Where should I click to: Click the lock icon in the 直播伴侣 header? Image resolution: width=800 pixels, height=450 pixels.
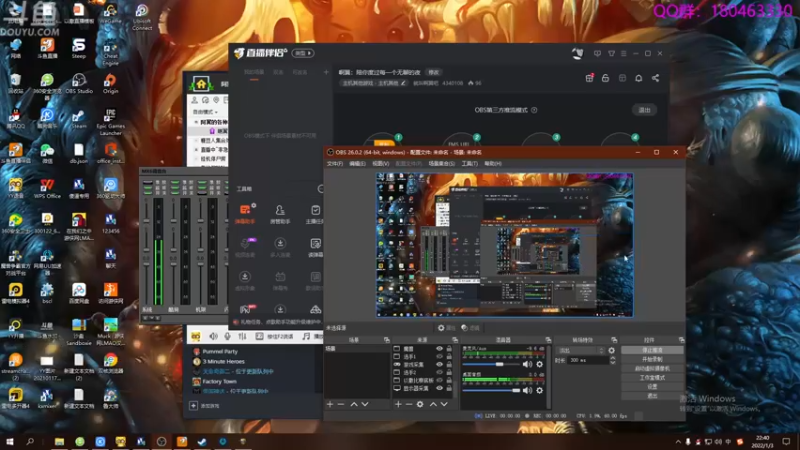tap(605, 78)
